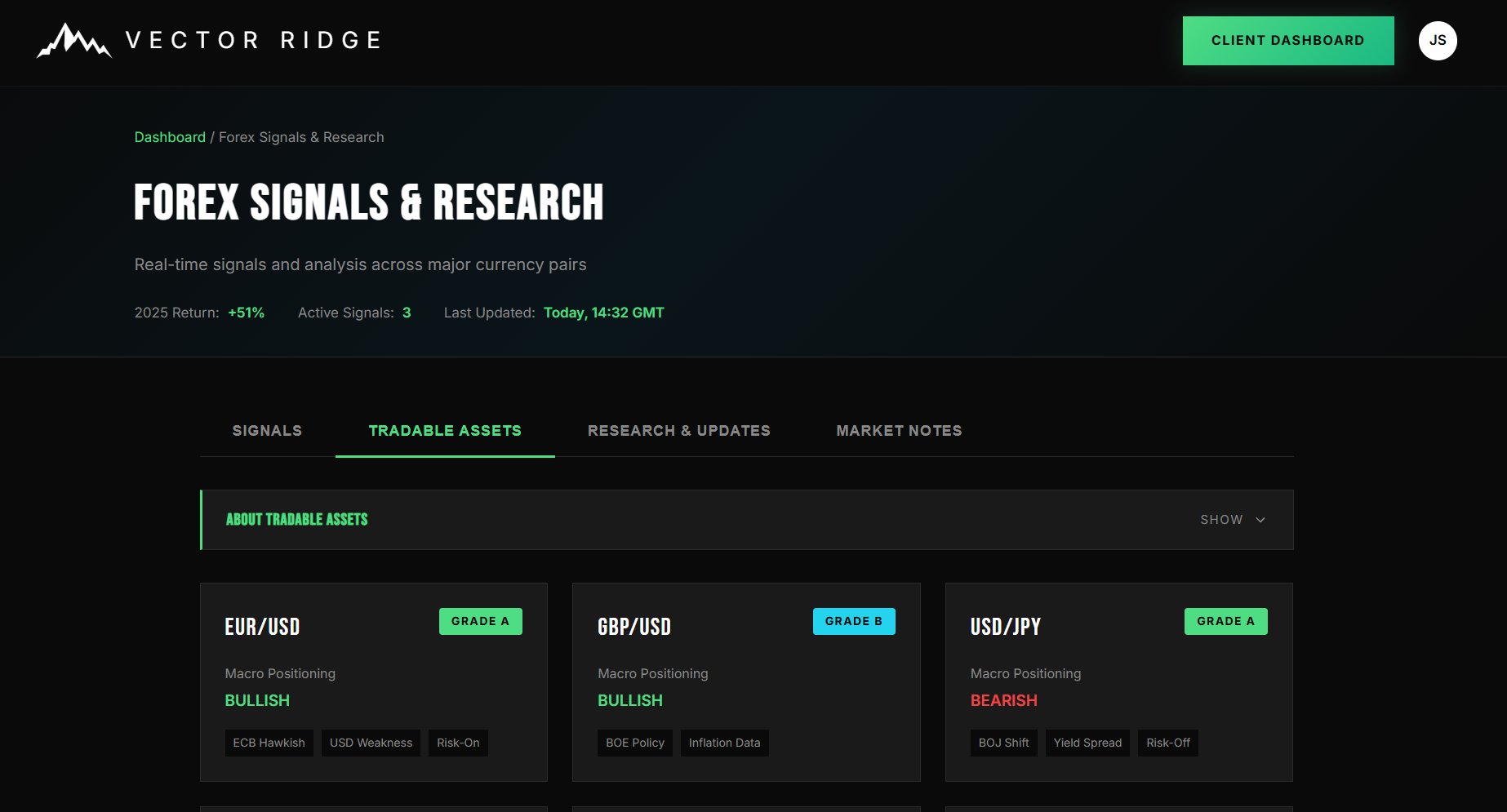Open the JS user avatar menu
Image resolution: width=1507 pixels, height=812 pixels.
(x=1438, y=40)
